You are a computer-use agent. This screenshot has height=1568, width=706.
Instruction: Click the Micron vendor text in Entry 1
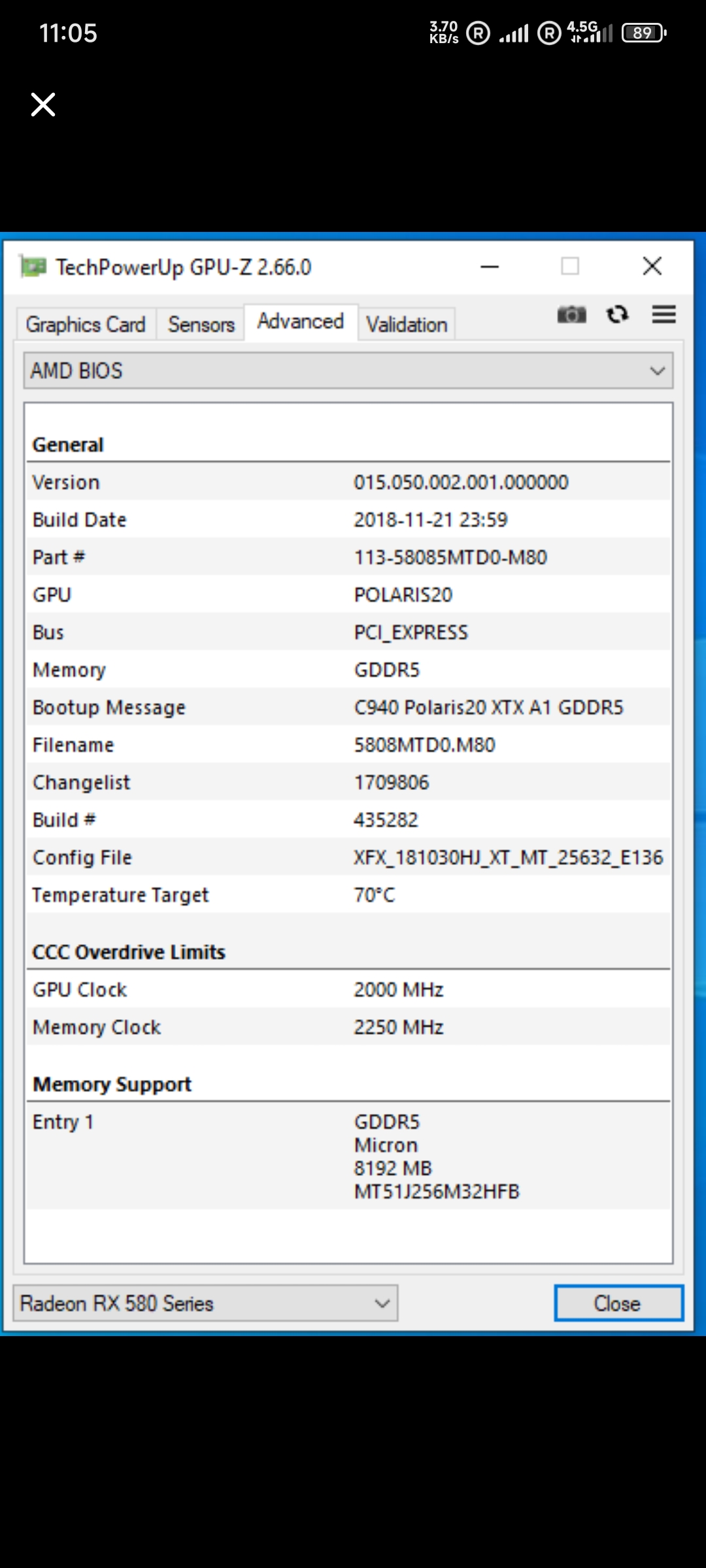click(x=386, y=1145)
